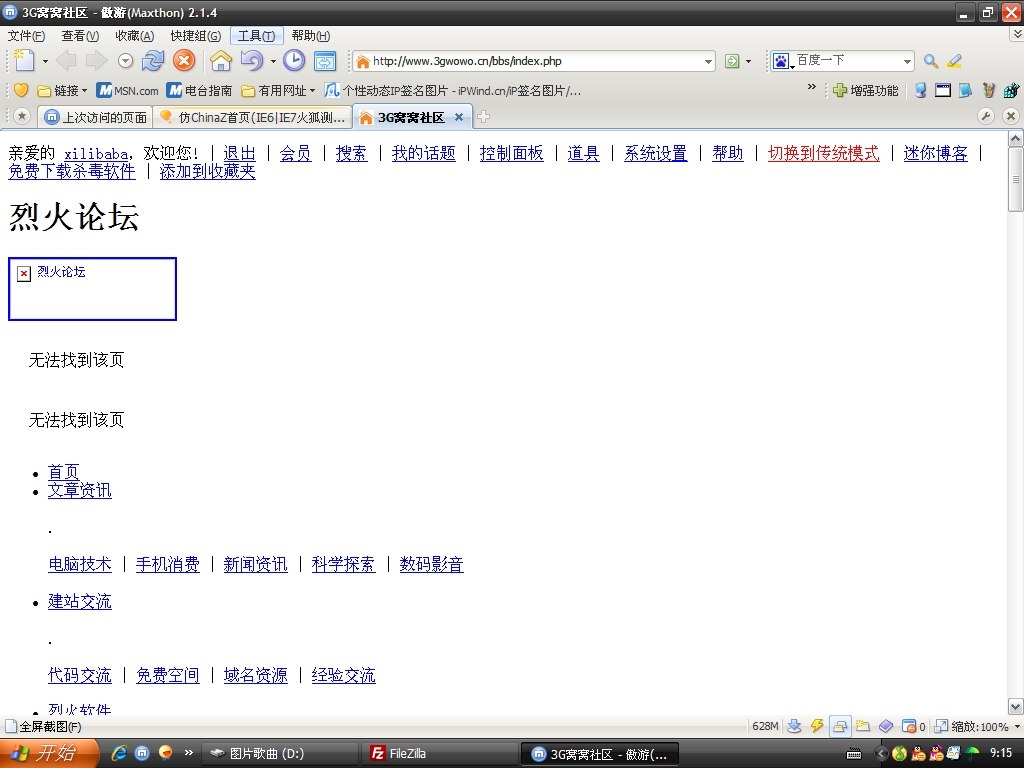Viewport: 1024px width, 768px height.
Task: Click the broken 烈火论坛 image
Action: [x=92, y=289]
